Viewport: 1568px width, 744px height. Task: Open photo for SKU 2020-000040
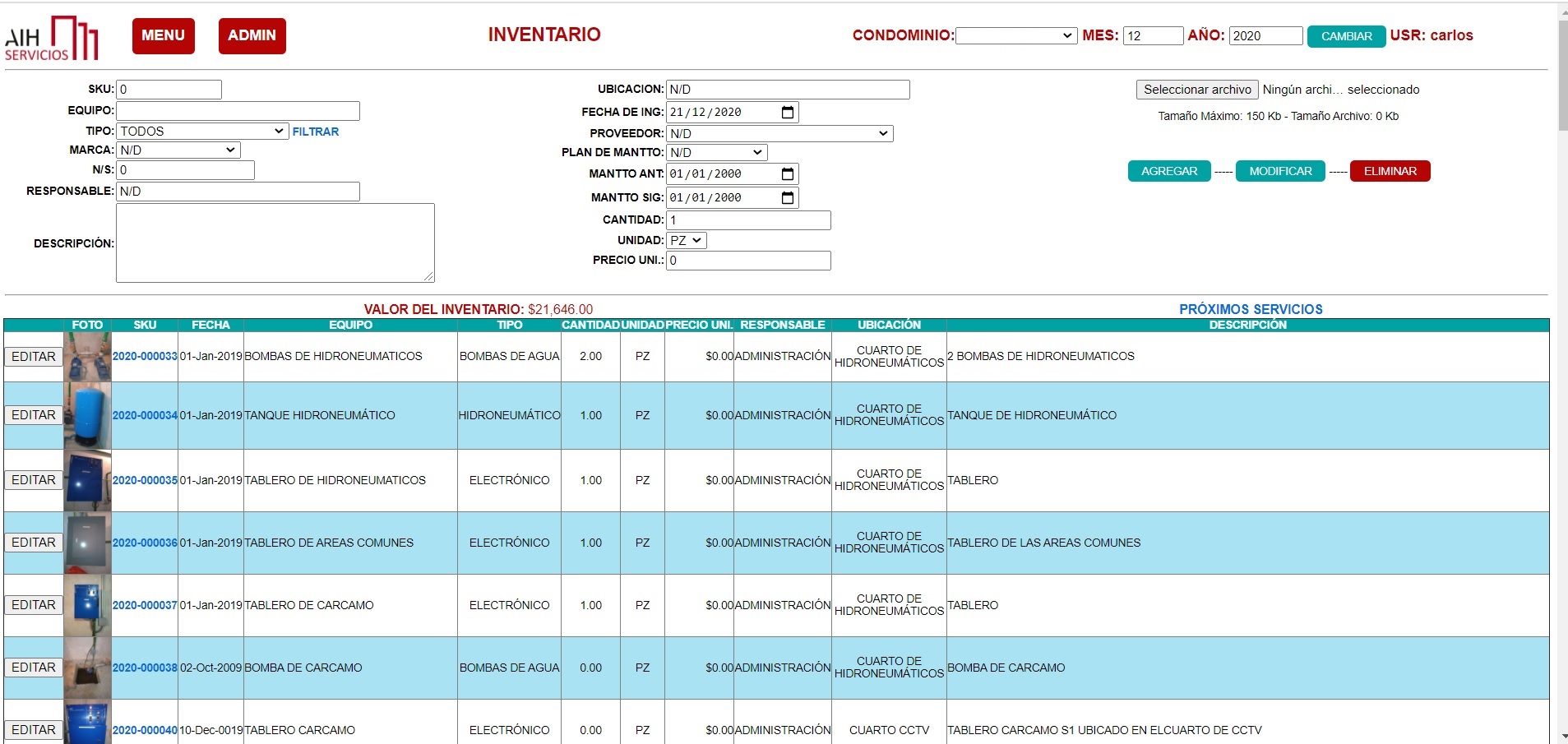coord(87,723)
